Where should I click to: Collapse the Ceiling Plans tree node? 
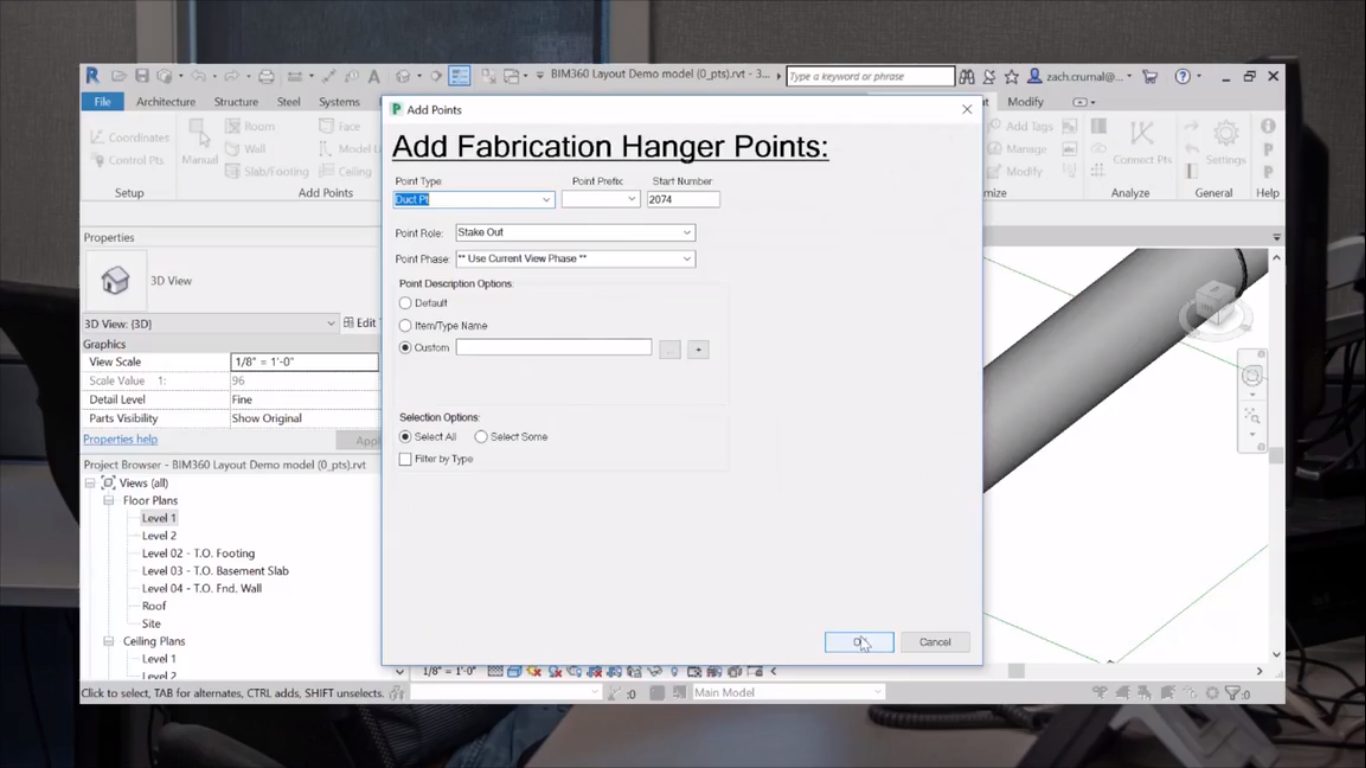coord(108,641)
